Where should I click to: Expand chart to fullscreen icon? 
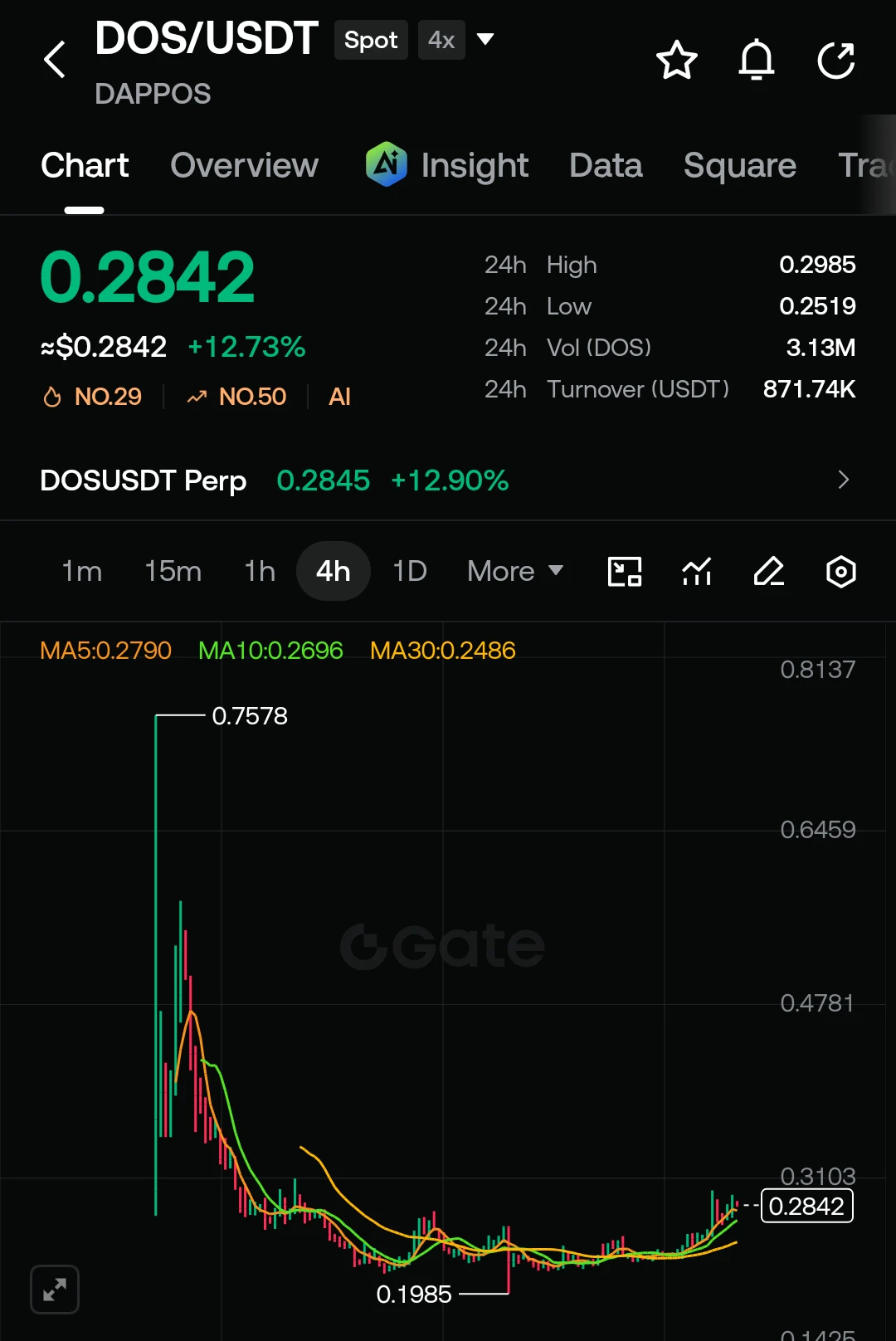[x=55, y=1290]
